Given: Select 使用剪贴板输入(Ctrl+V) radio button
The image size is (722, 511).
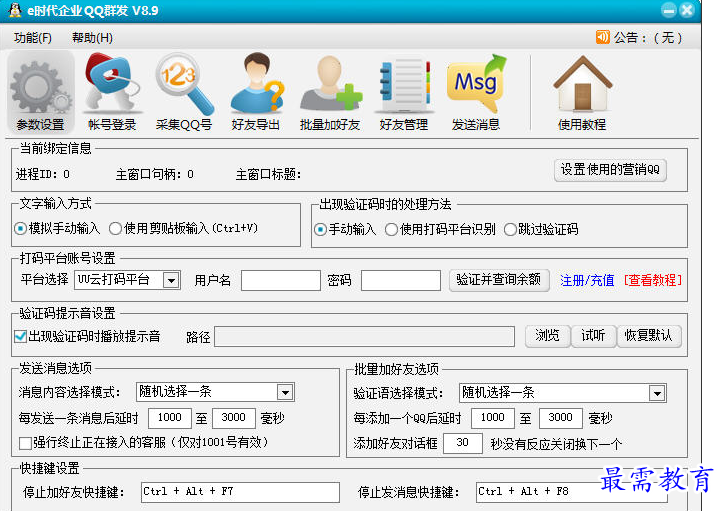Looking at the screenshot, I should pos(115,228).
